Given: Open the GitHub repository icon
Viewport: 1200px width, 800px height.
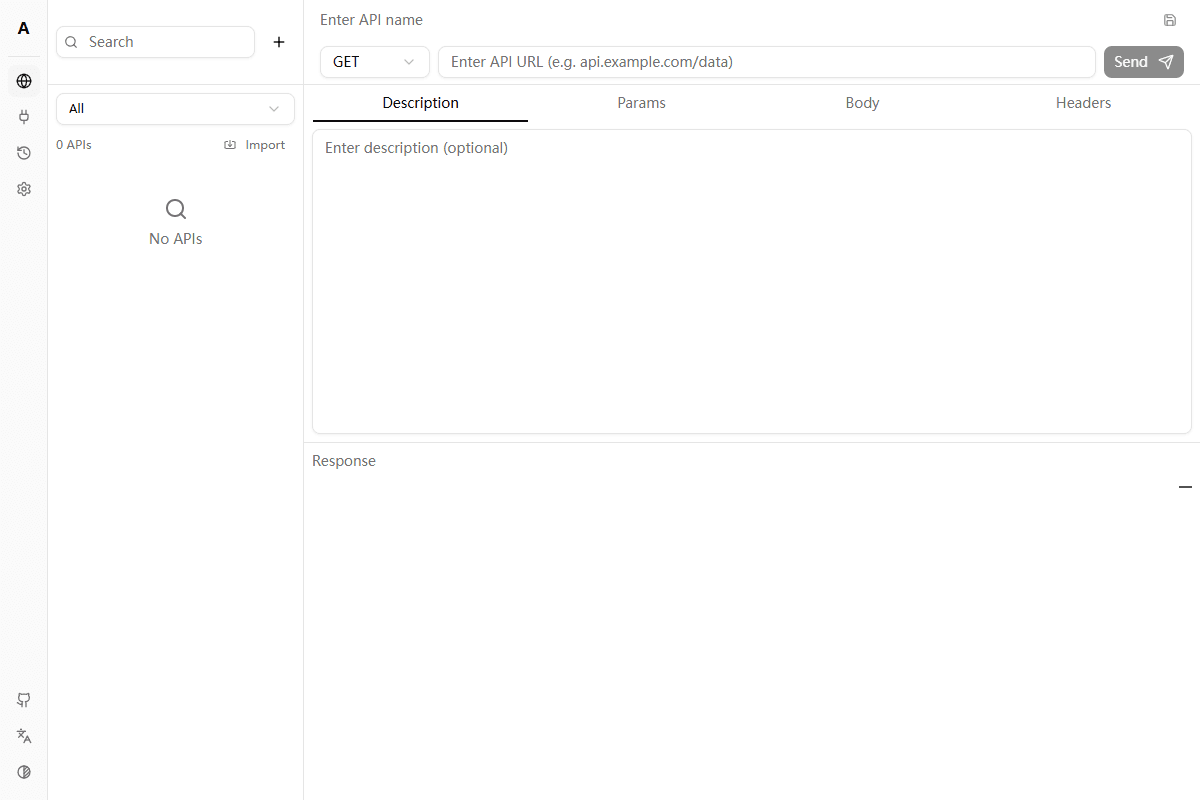Looking at the screenshot, I should (x=23, y=700).
